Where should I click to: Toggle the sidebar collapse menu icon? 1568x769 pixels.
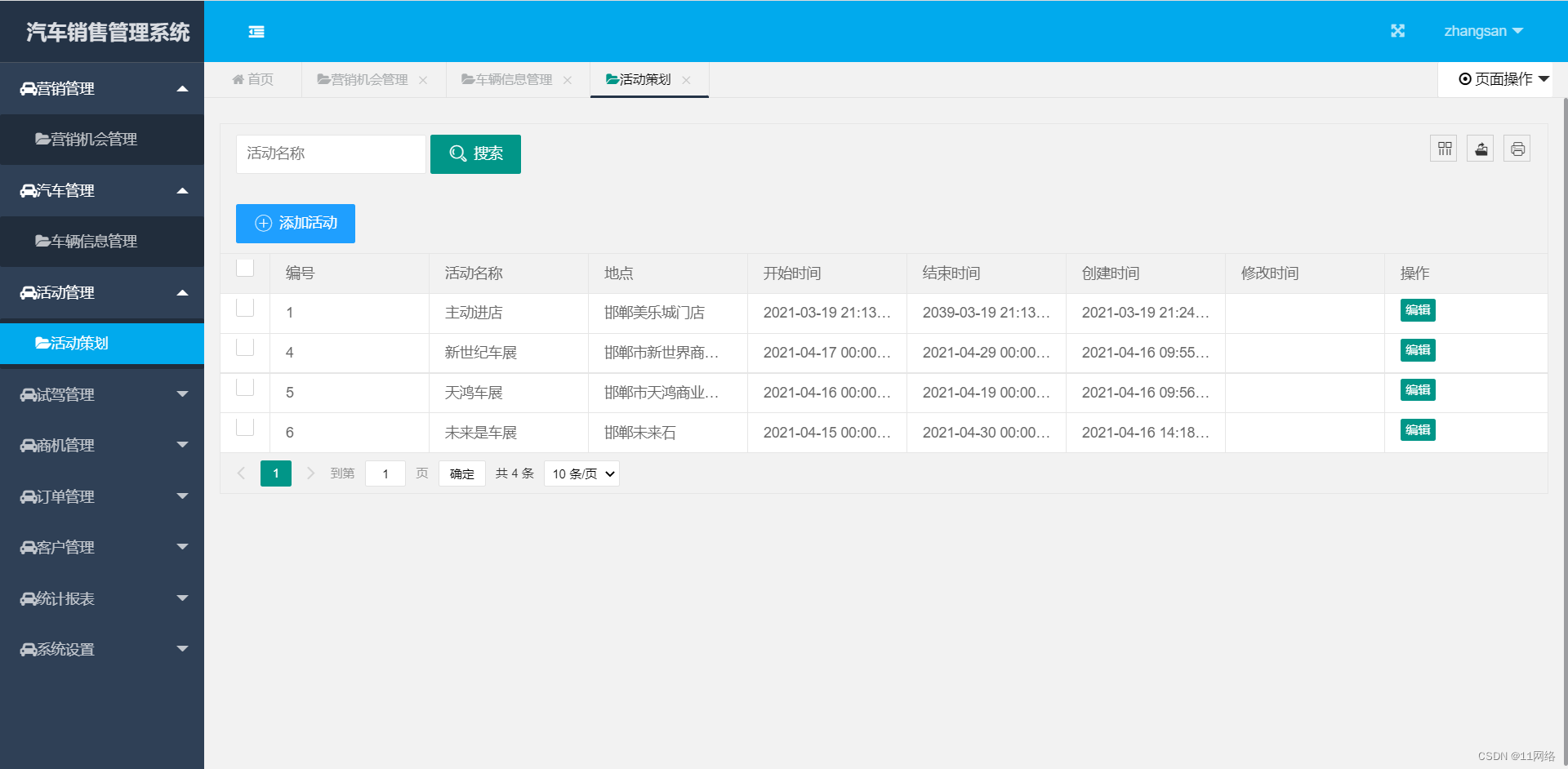pos(256,32)
